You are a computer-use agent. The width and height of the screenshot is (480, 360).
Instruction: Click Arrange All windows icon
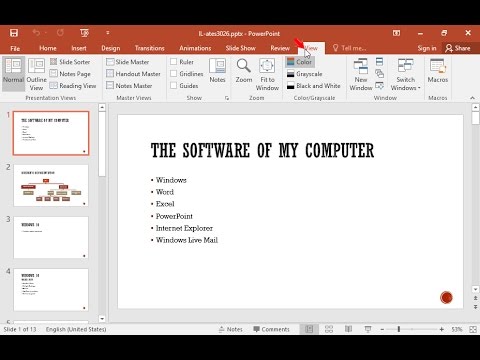379,62
